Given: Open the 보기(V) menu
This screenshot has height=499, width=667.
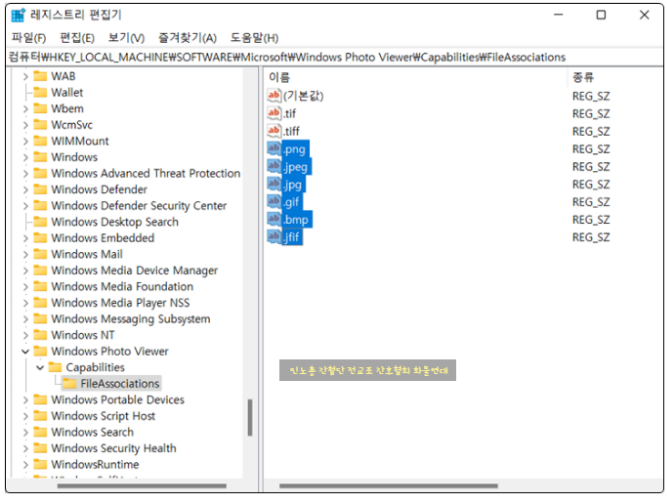Looking at the screenshot, I should coord(126,38).
